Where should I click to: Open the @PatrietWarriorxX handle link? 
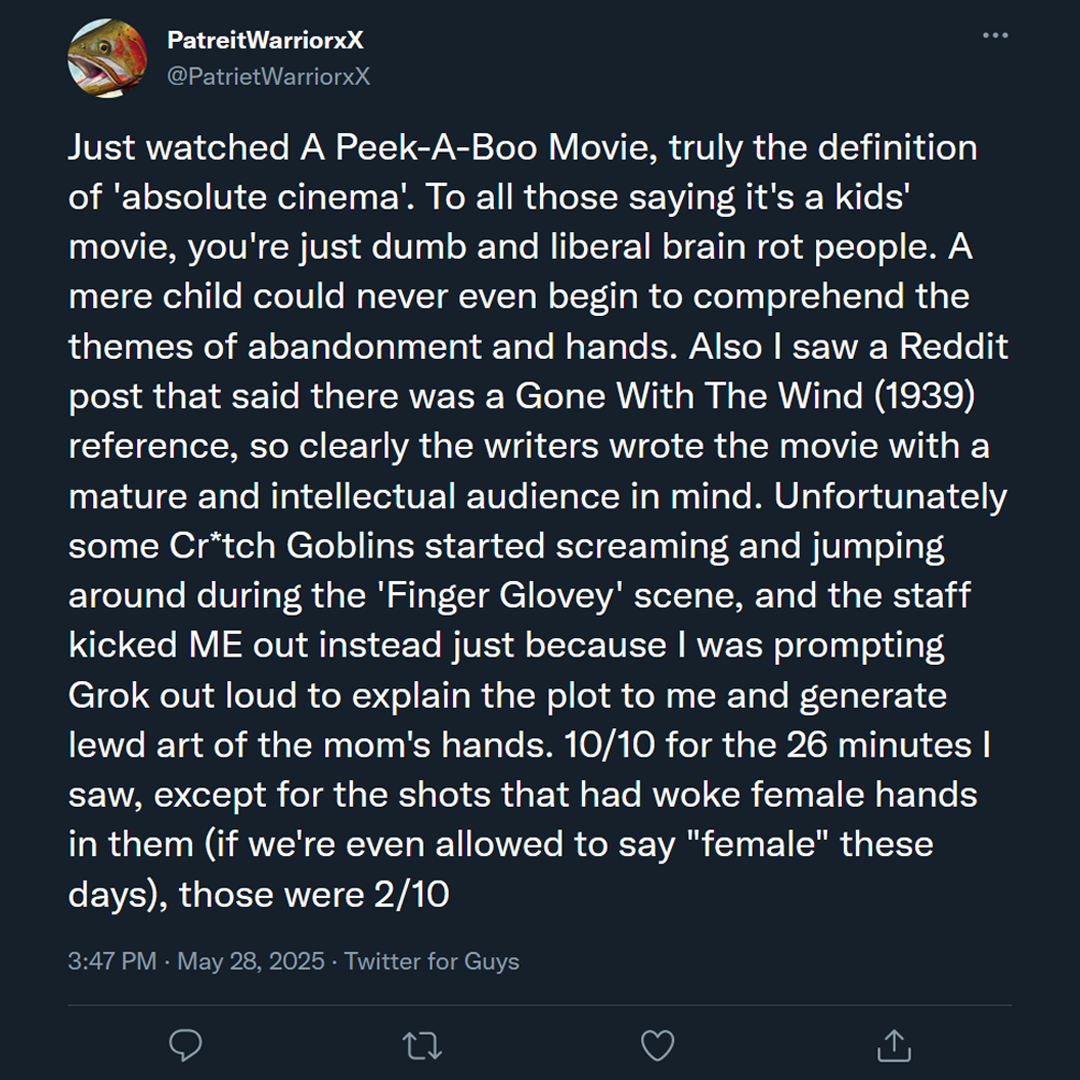point(267,76)
